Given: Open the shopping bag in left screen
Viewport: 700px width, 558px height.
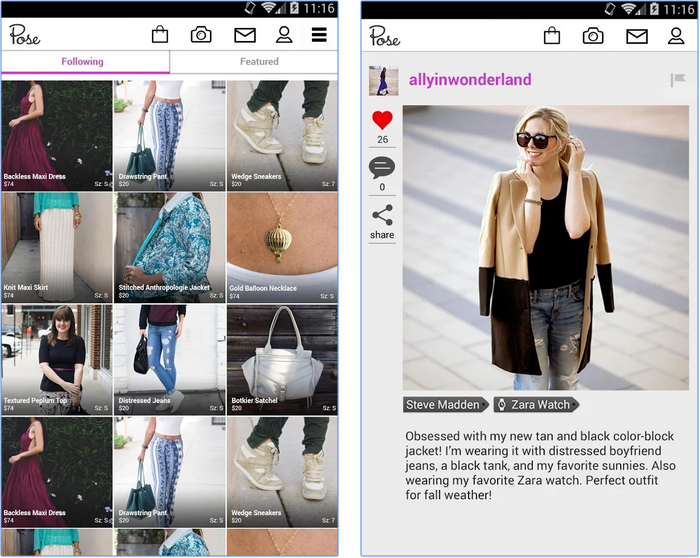Looking at the screenshot, I should 160,34.
